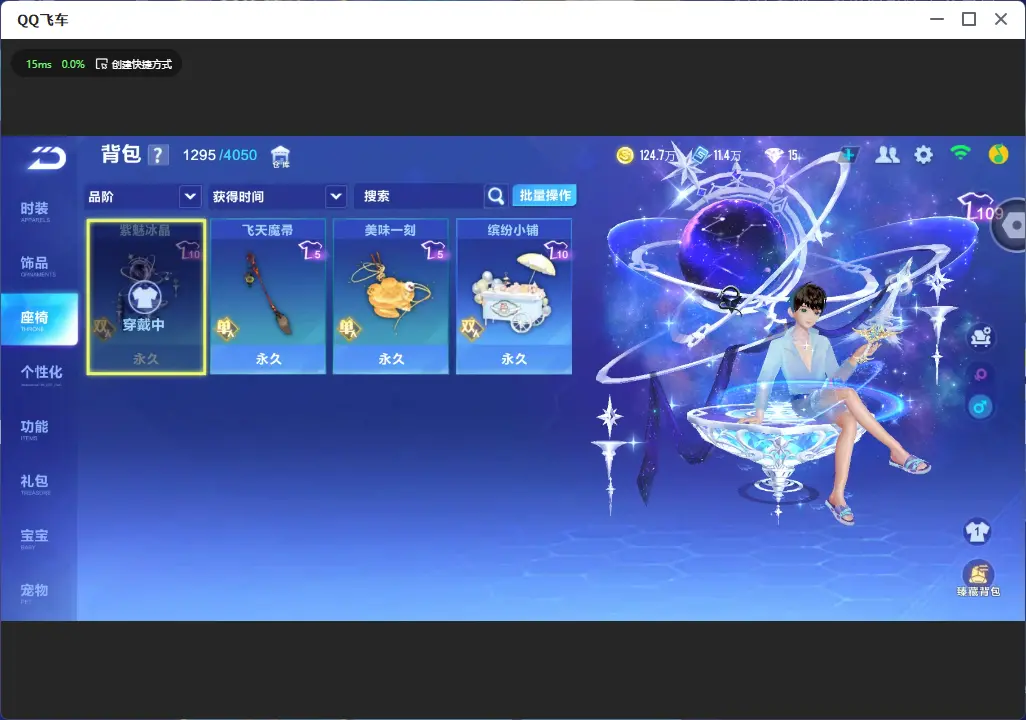The height and width of the screenshot is (720, 1026).
Task: Switch to the 时装 tab
Action: [35, 210]
